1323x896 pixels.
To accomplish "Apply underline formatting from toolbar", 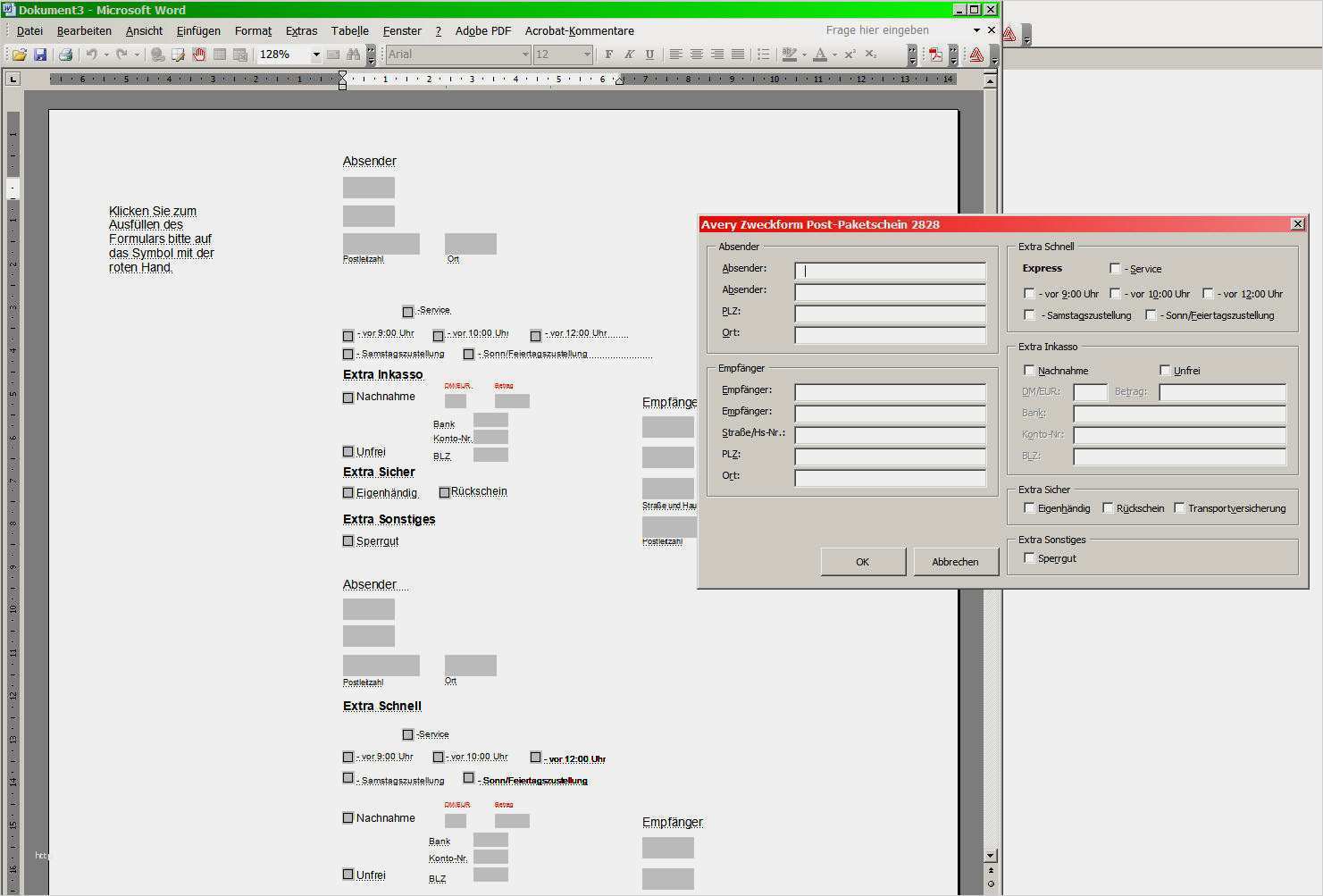I will pyautogui.click(x=649, y=54).
